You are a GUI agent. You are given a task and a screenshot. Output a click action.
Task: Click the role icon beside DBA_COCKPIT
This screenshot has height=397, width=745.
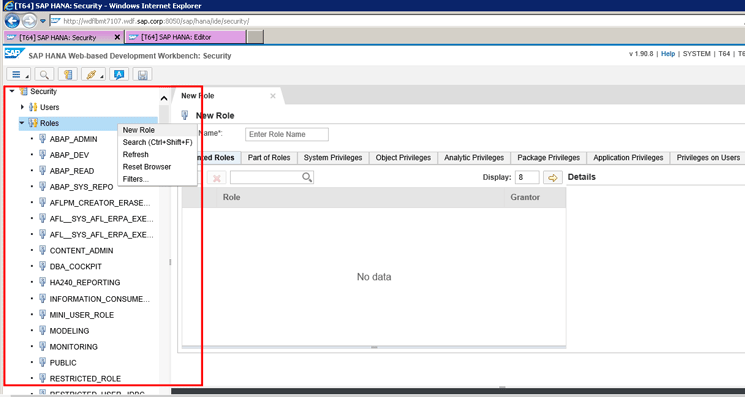click(x=42, y=266)
